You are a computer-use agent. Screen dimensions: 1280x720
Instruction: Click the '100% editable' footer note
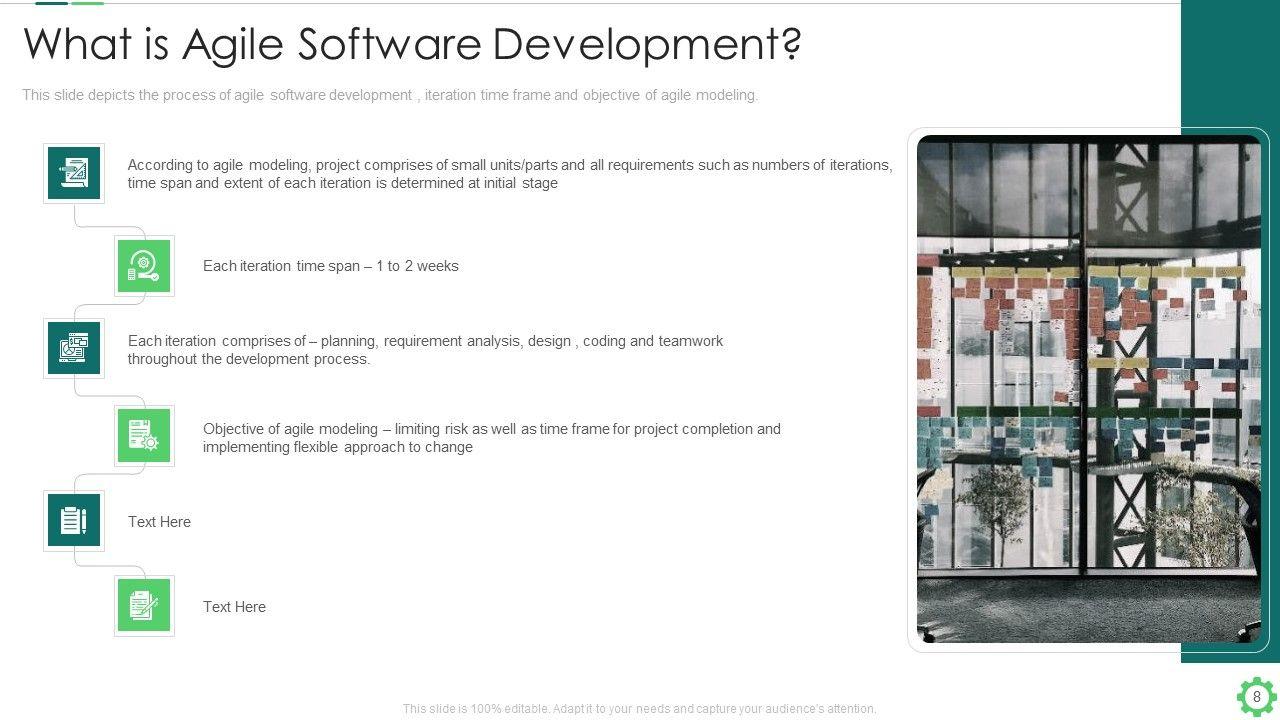(x=639, y=708)
